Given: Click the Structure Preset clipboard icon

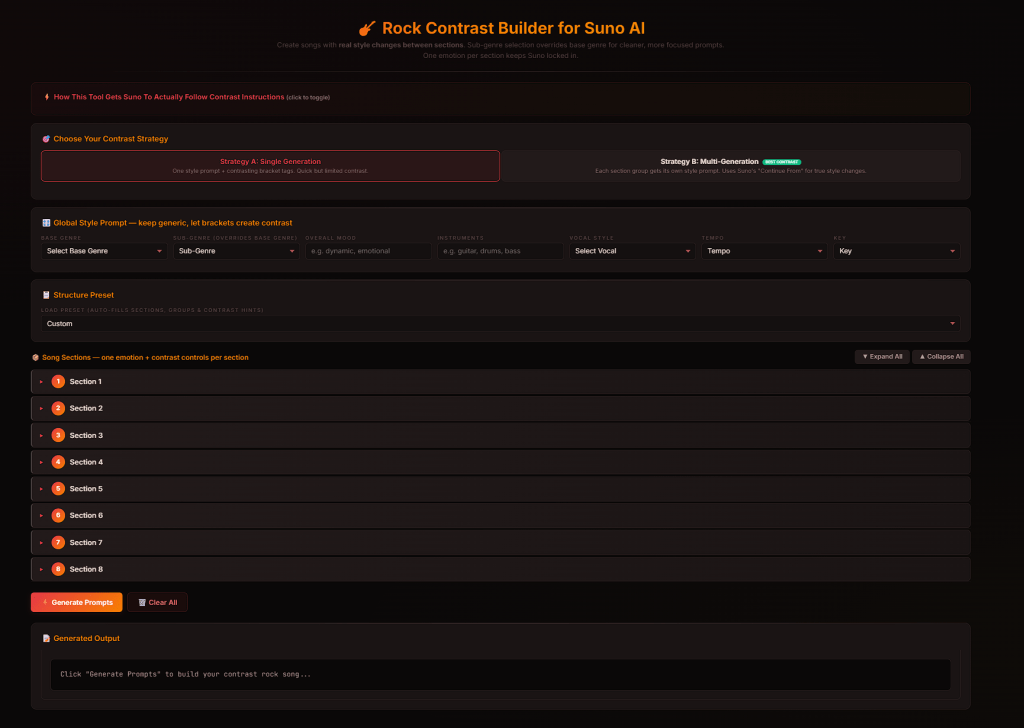Looking at the screenshot, I should tap(46, 295).
